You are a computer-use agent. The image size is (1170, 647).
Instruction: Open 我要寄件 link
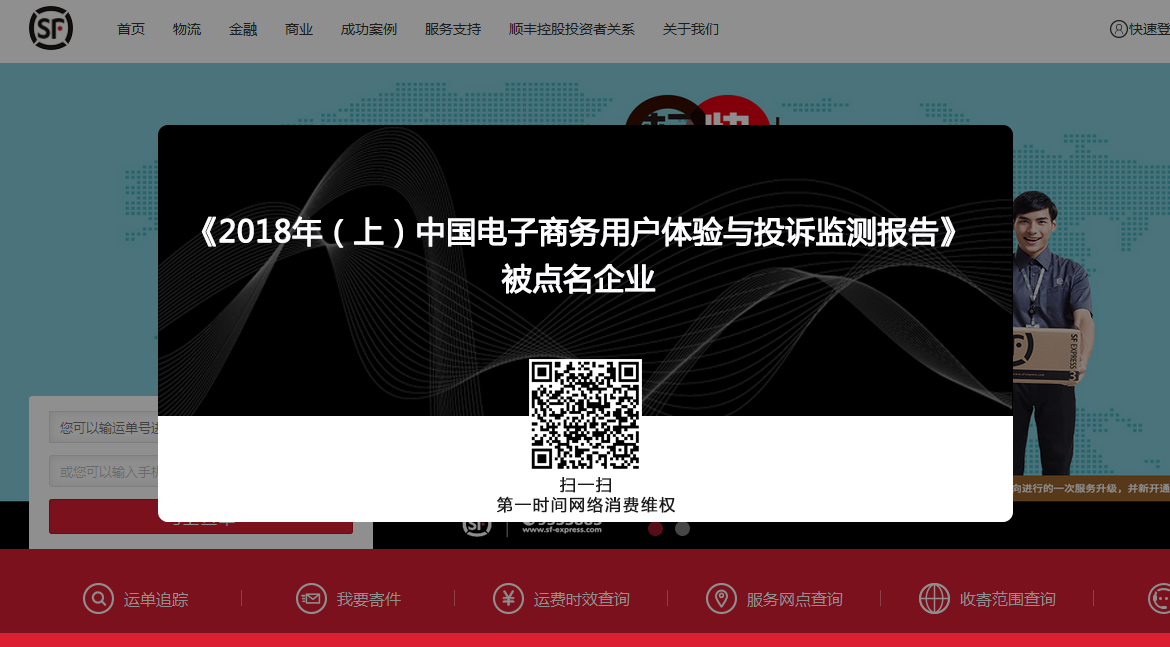(369, 599)
